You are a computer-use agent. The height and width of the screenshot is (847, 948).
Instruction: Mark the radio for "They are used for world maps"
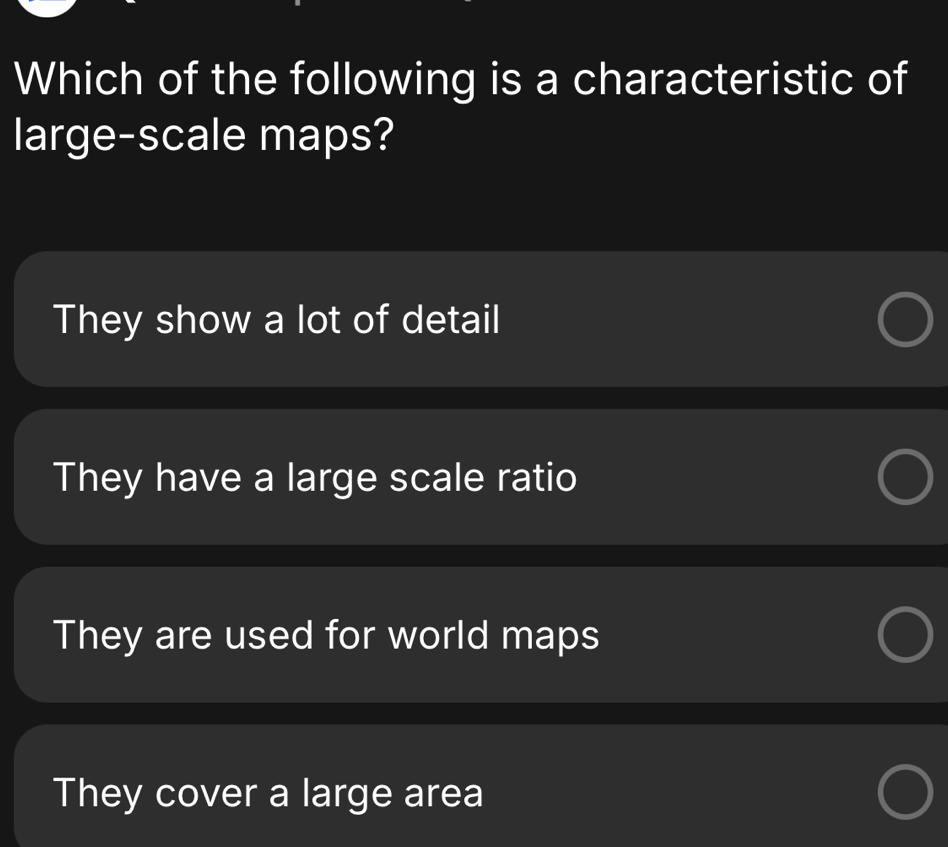coord(905,634)
